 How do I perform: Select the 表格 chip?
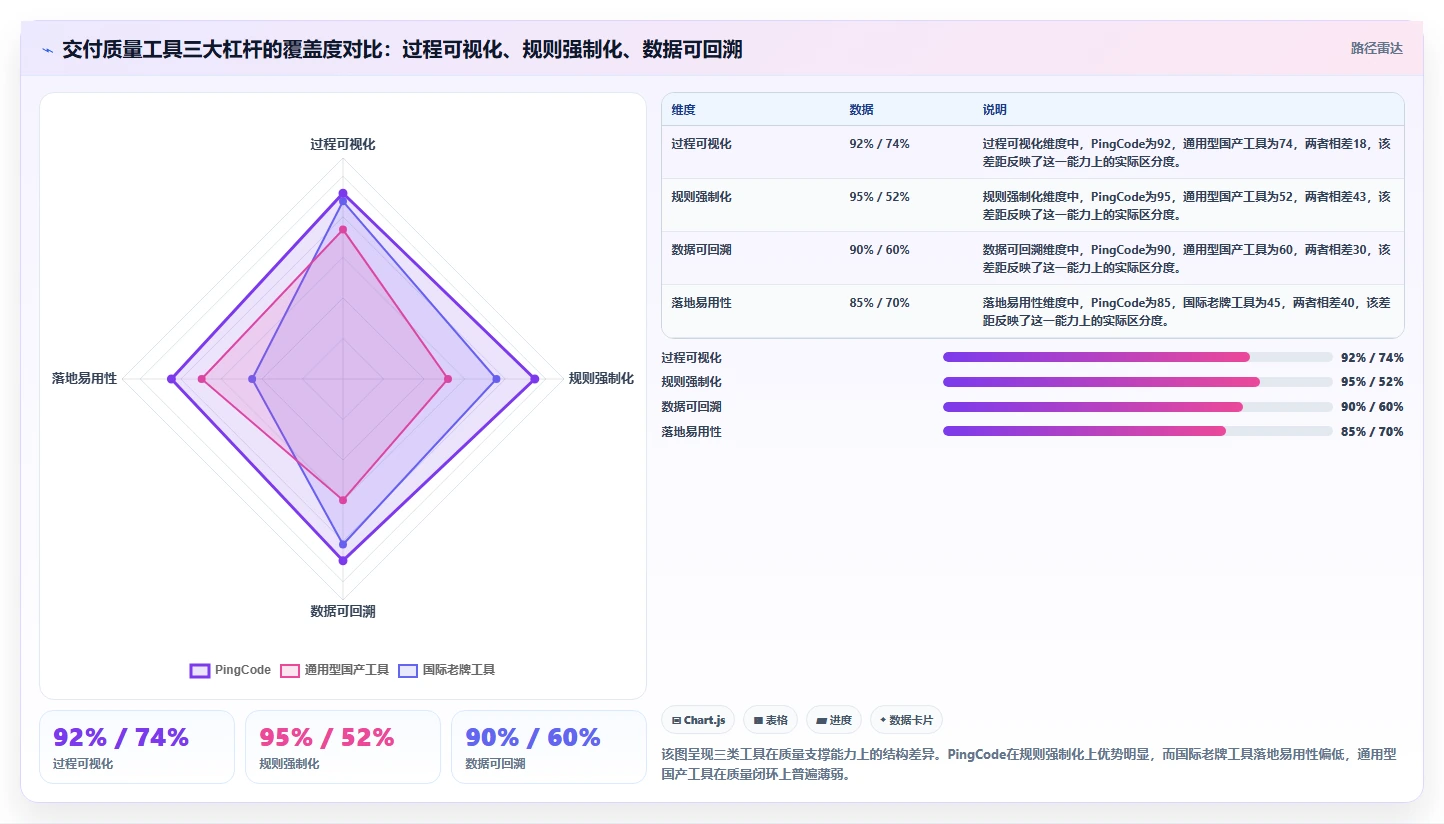coord(770,720)
